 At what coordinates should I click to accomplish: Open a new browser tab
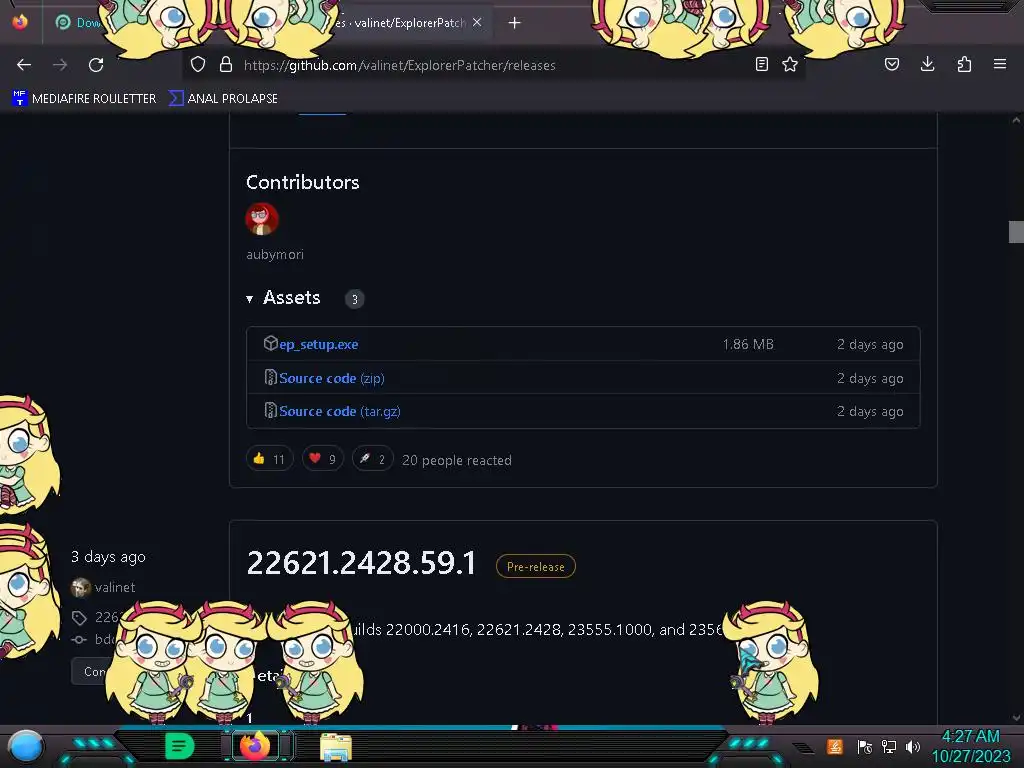tap(515, 23)
